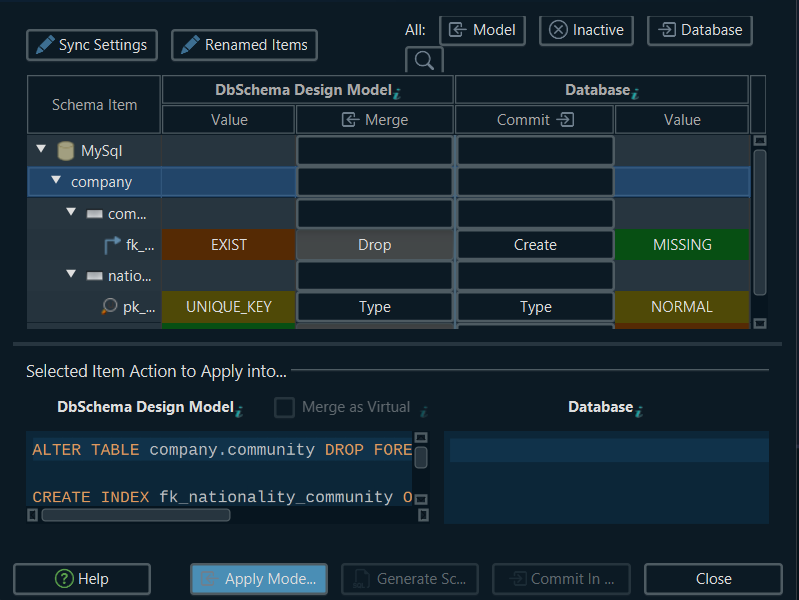Image resolution: width=799 pixels, height=600 pixels.
Task: Click SQL pane scrollbar down arrow
Action: [421, 499]
